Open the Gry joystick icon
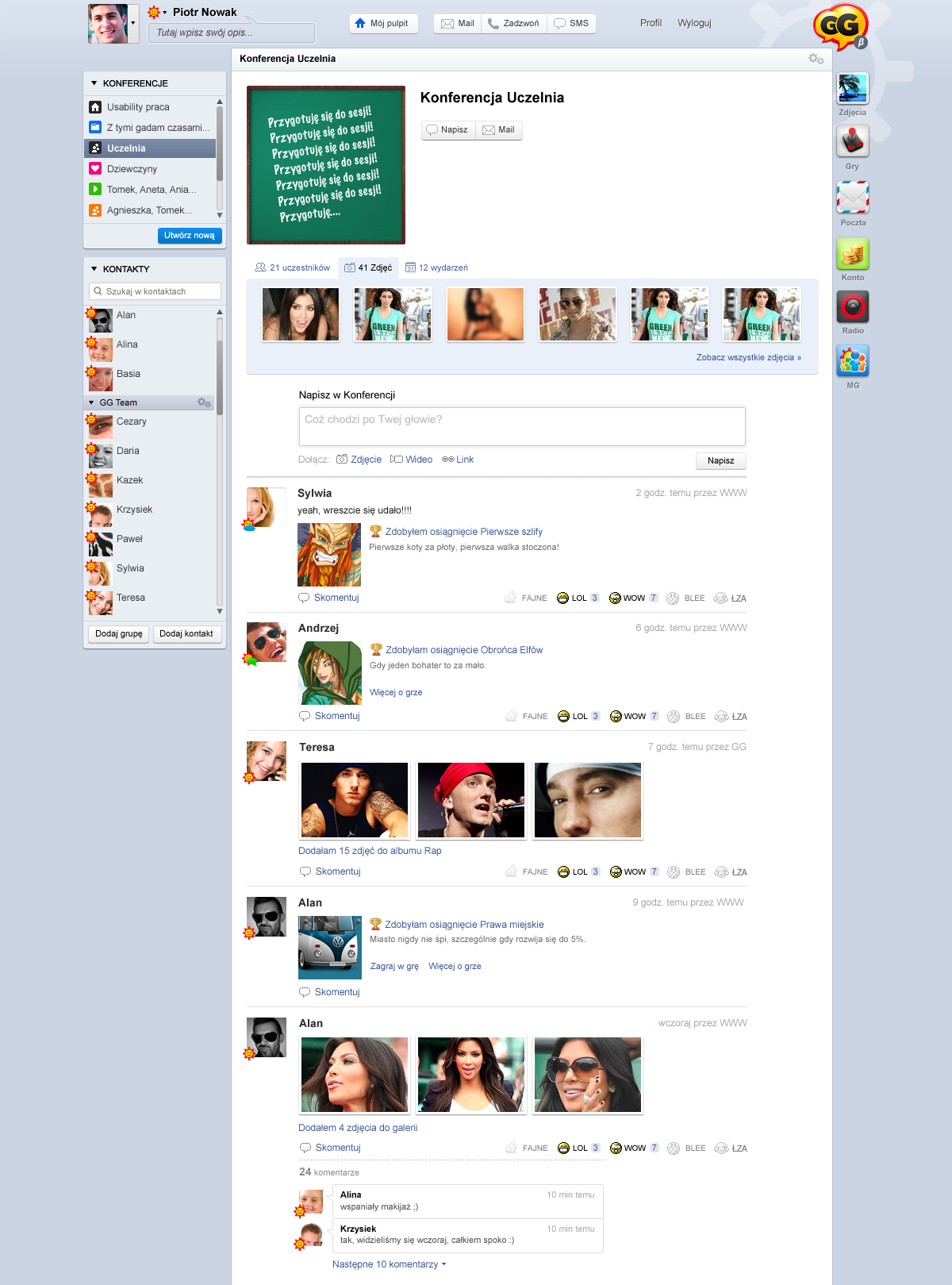The width and height of the screenshot is (952, 1285). point(853,142)
